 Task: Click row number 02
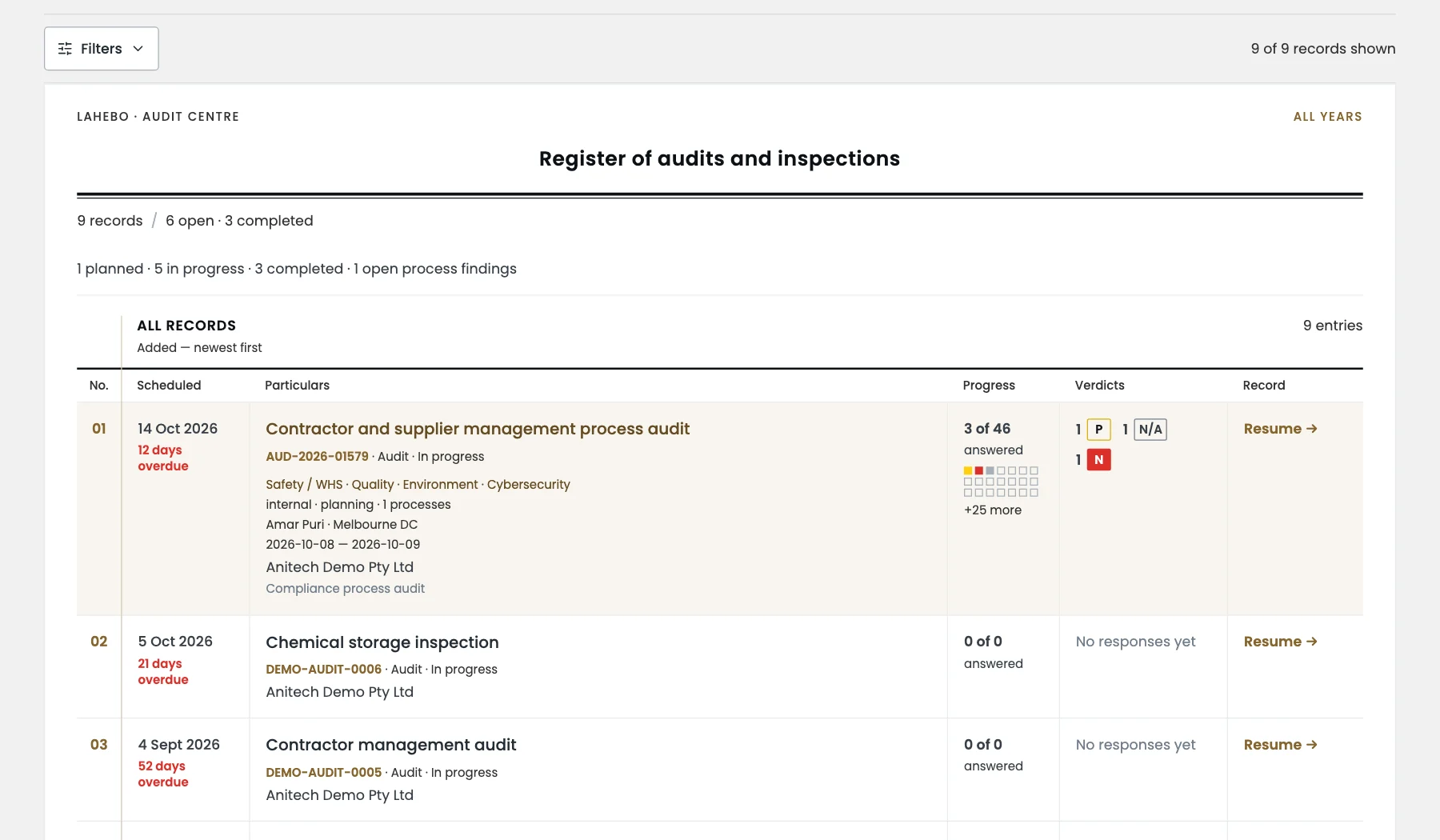point(98,642)
